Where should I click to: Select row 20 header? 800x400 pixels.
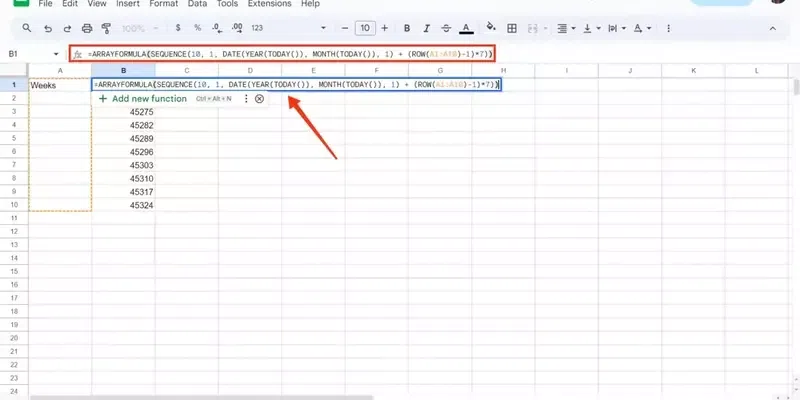click(14, 338)
